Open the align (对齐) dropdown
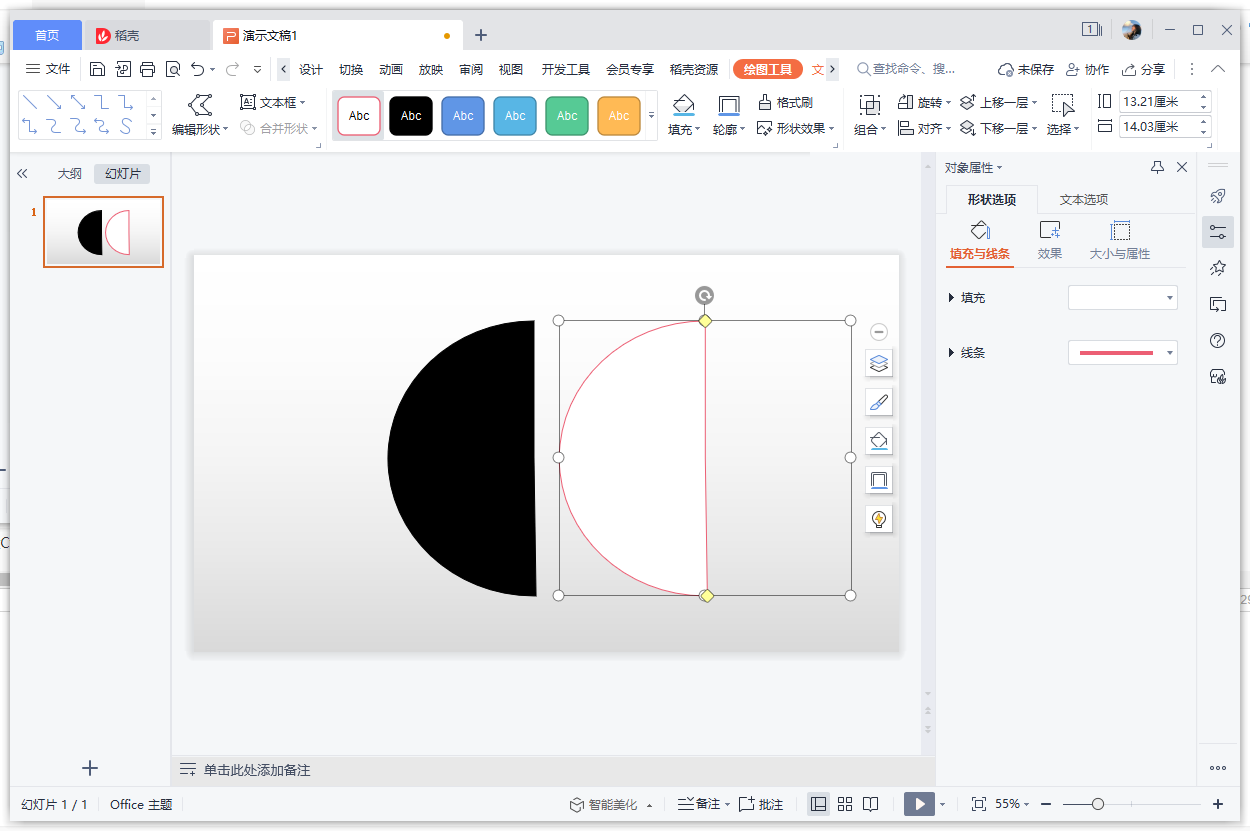The width and height of the screenshot is (1250, 831). click(x=924, y=128)
